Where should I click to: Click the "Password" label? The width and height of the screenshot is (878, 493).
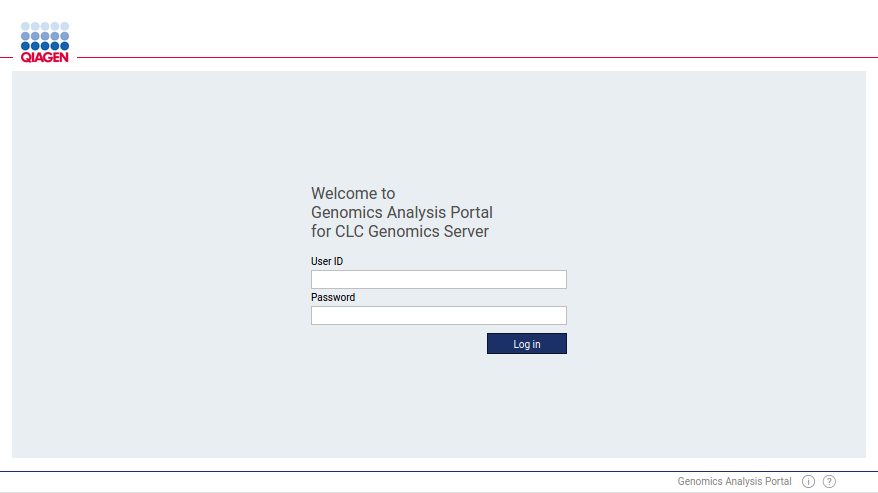(333, 297)
